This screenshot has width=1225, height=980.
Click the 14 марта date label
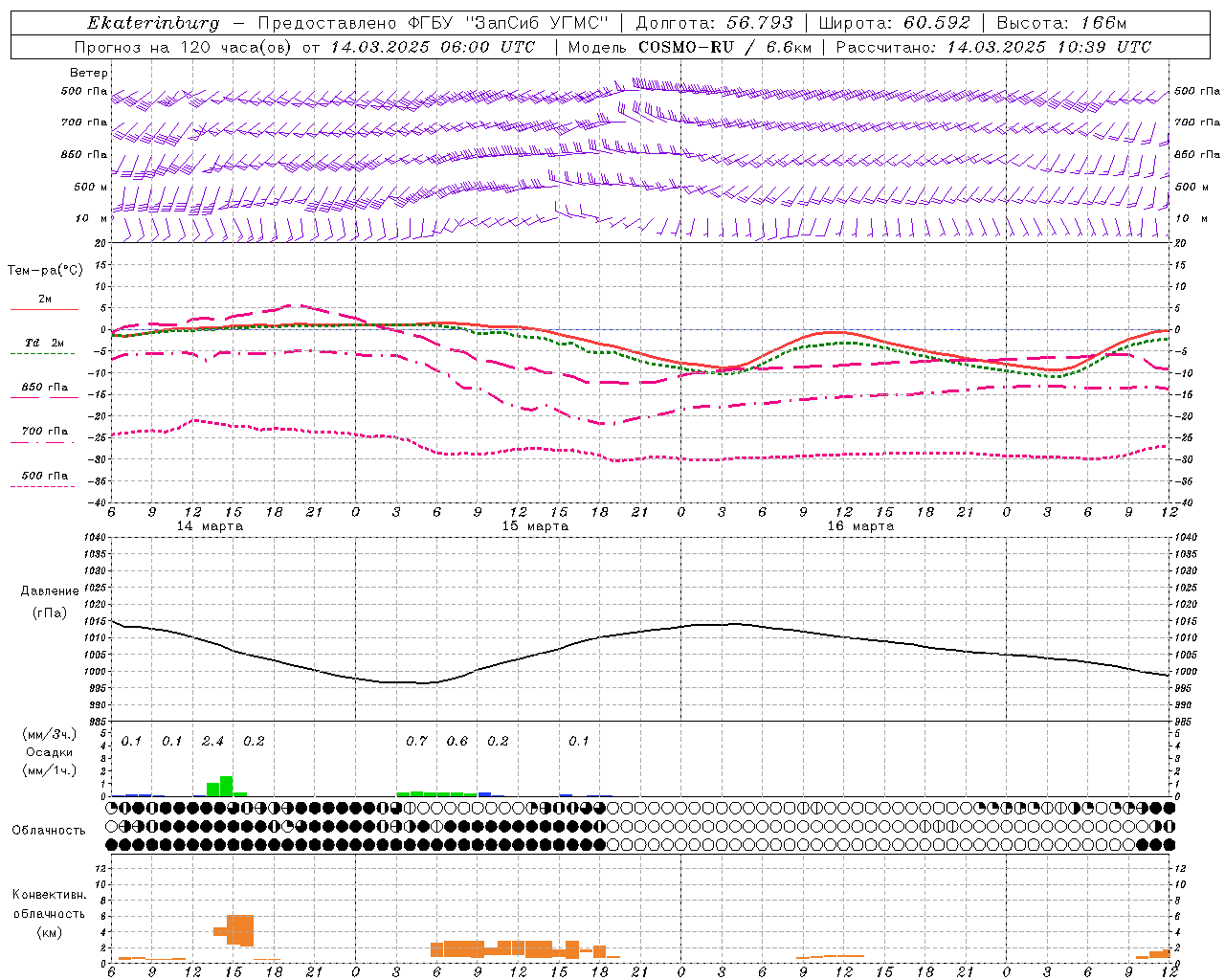coord(210,526)
